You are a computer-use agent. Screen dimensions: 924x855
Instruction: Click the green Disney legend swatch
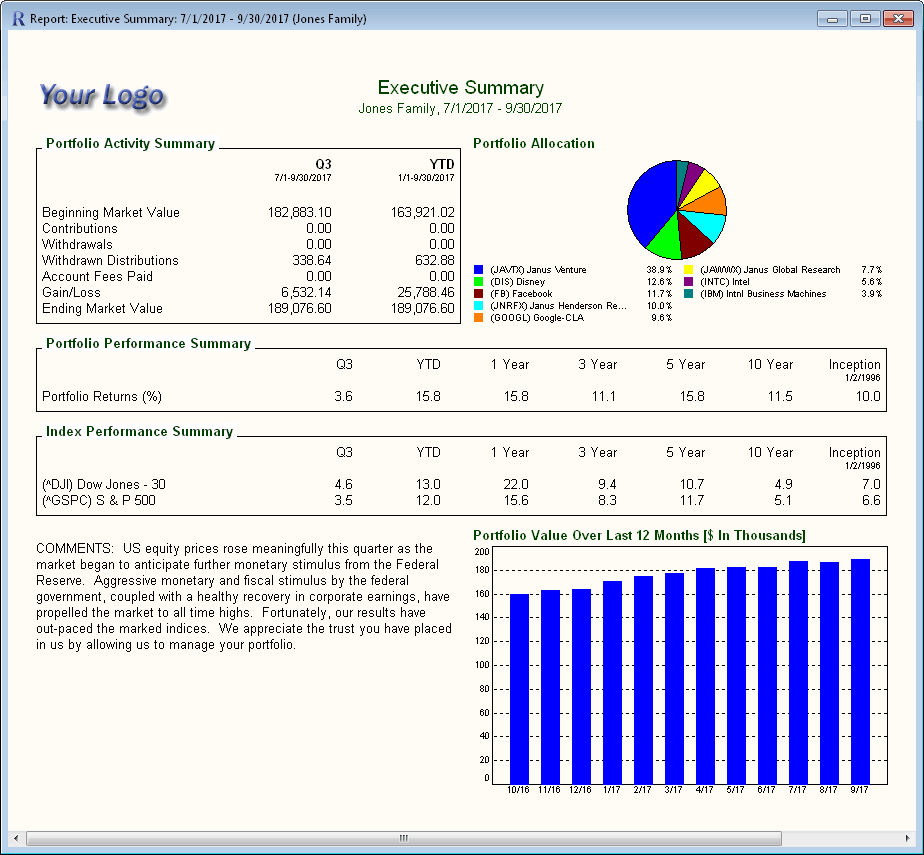pyautogui.click(x=478, y=282)
